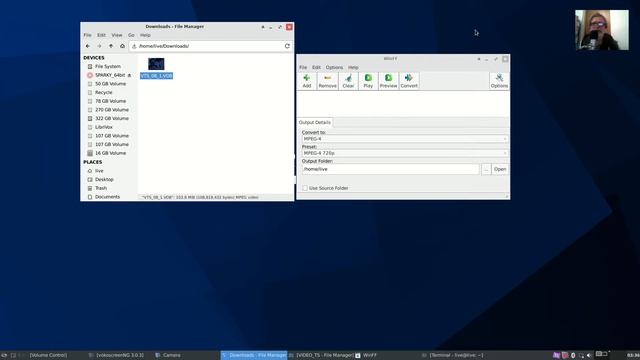
Task: Open the WinFF Options toolbar button
Action: pyautogui.click(x=499, y=81)
